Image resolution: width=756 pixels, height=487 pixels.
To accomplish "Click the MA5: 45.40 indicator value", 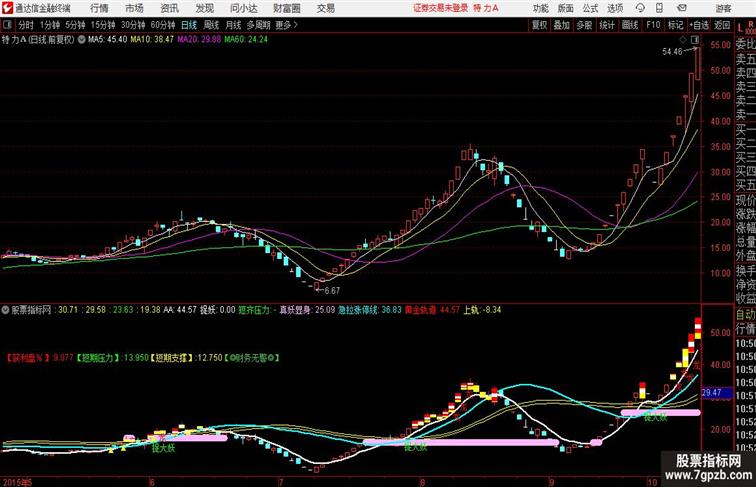I will [x=108, y=40].
